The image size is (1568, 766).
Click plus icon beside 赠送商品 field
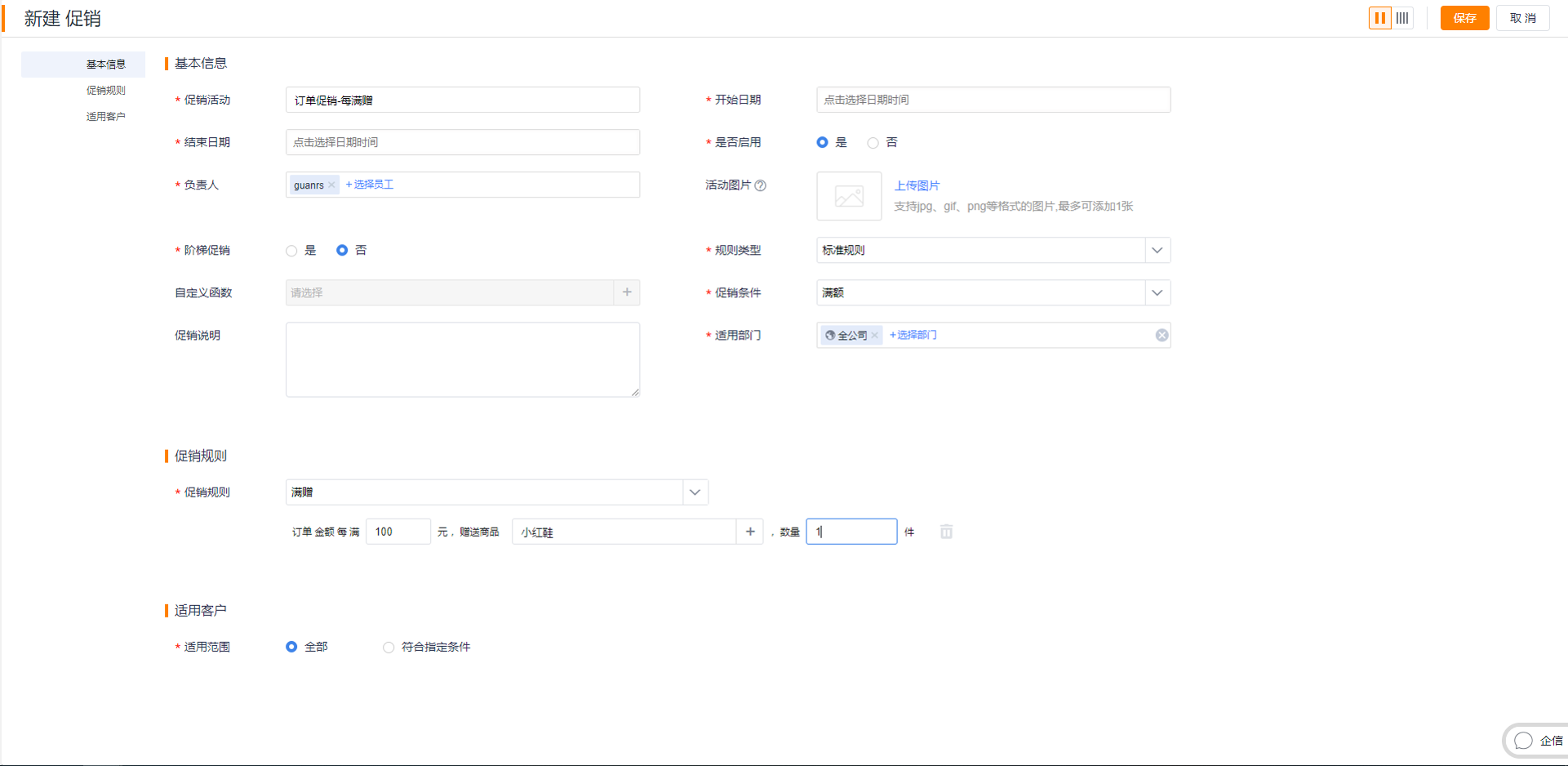[750, 532]
